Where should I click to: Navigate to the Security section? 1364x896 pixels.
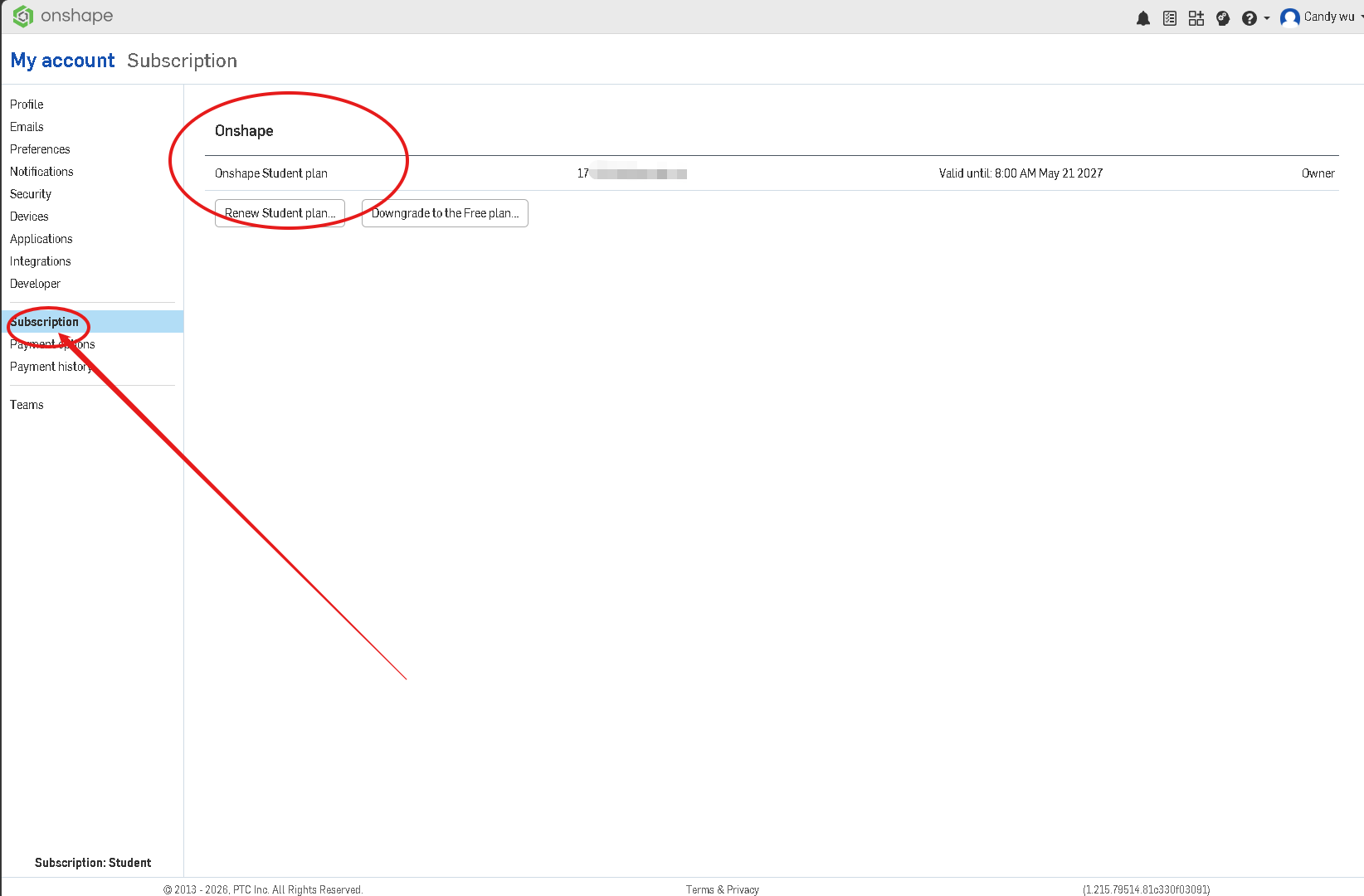[31, 194]
